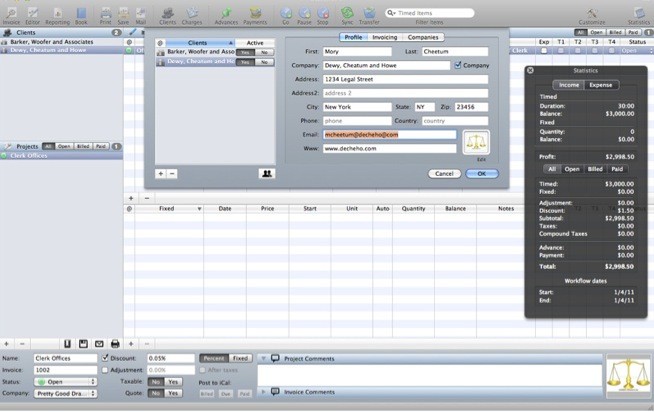Open the Company dropdown at the bottom

[x=65, y=393]
